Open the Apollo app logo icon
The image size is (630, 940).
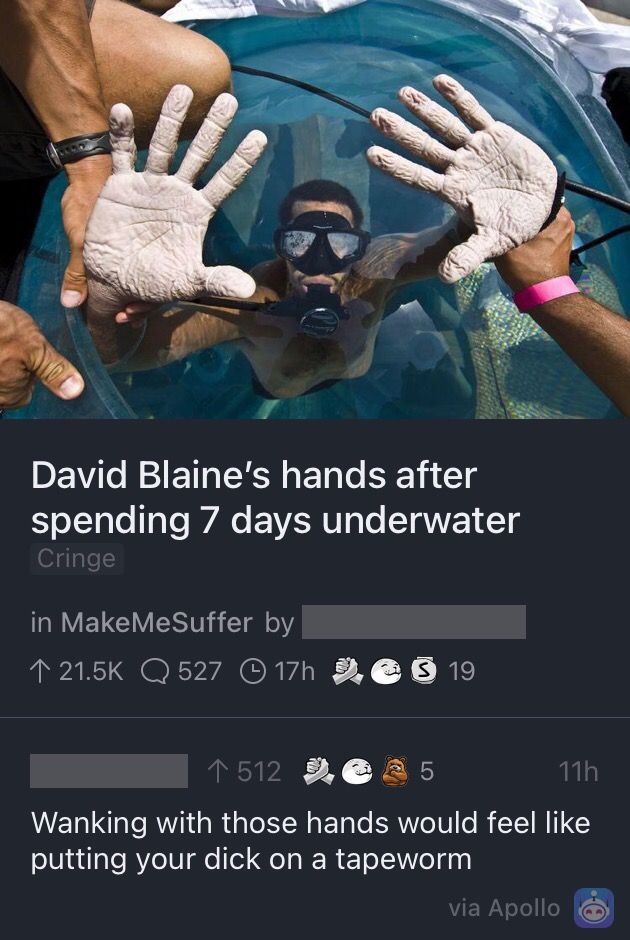[593, 908]
